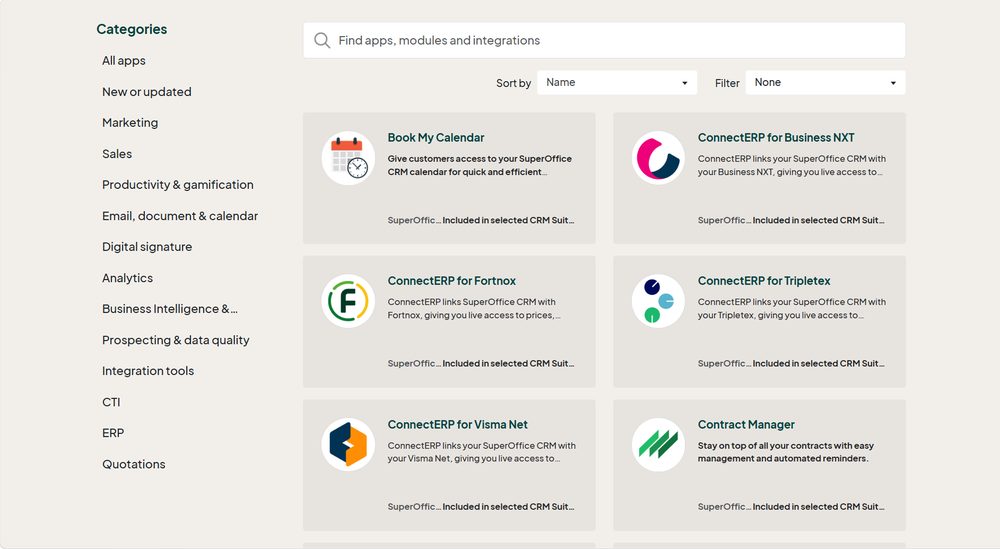
Task: Click the ConnectERP for Tripletex logo
Action: pos(658,301)
